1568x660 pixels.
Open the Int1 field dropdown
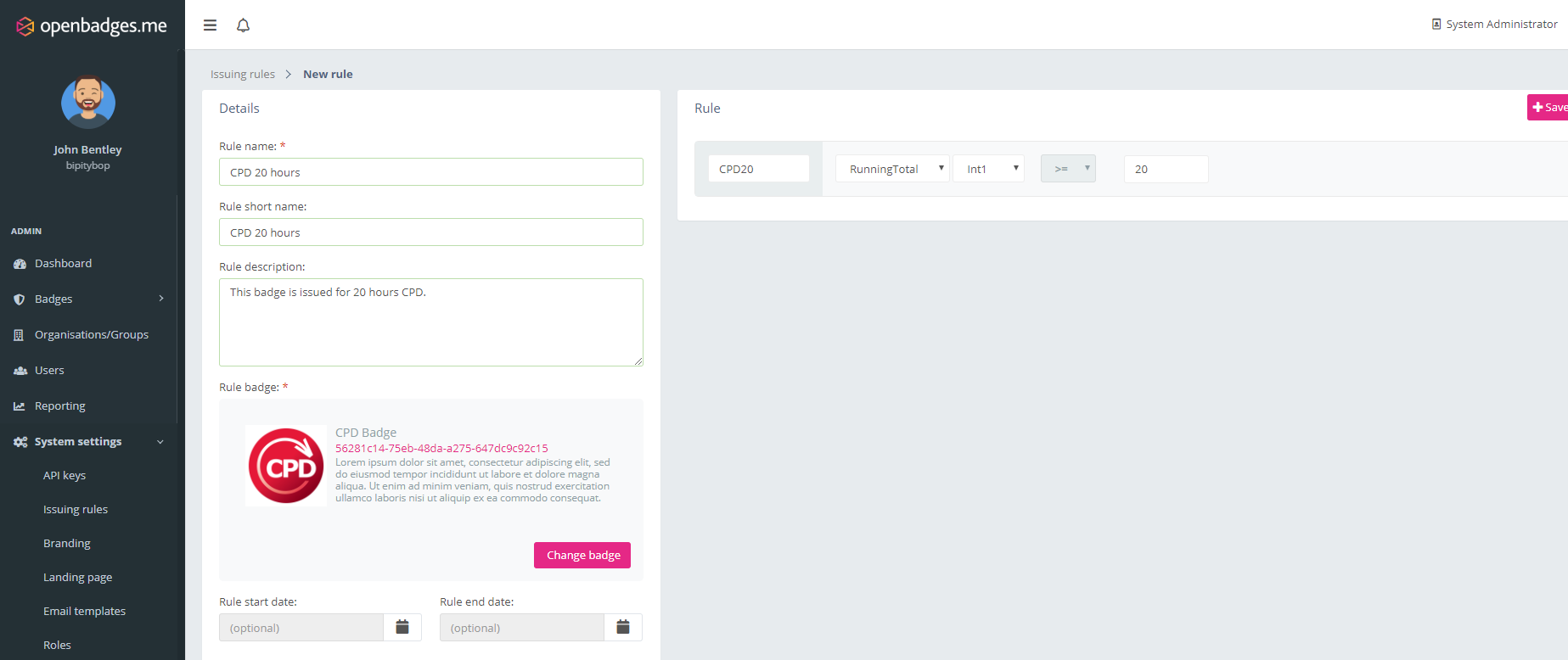click(988, 169)
